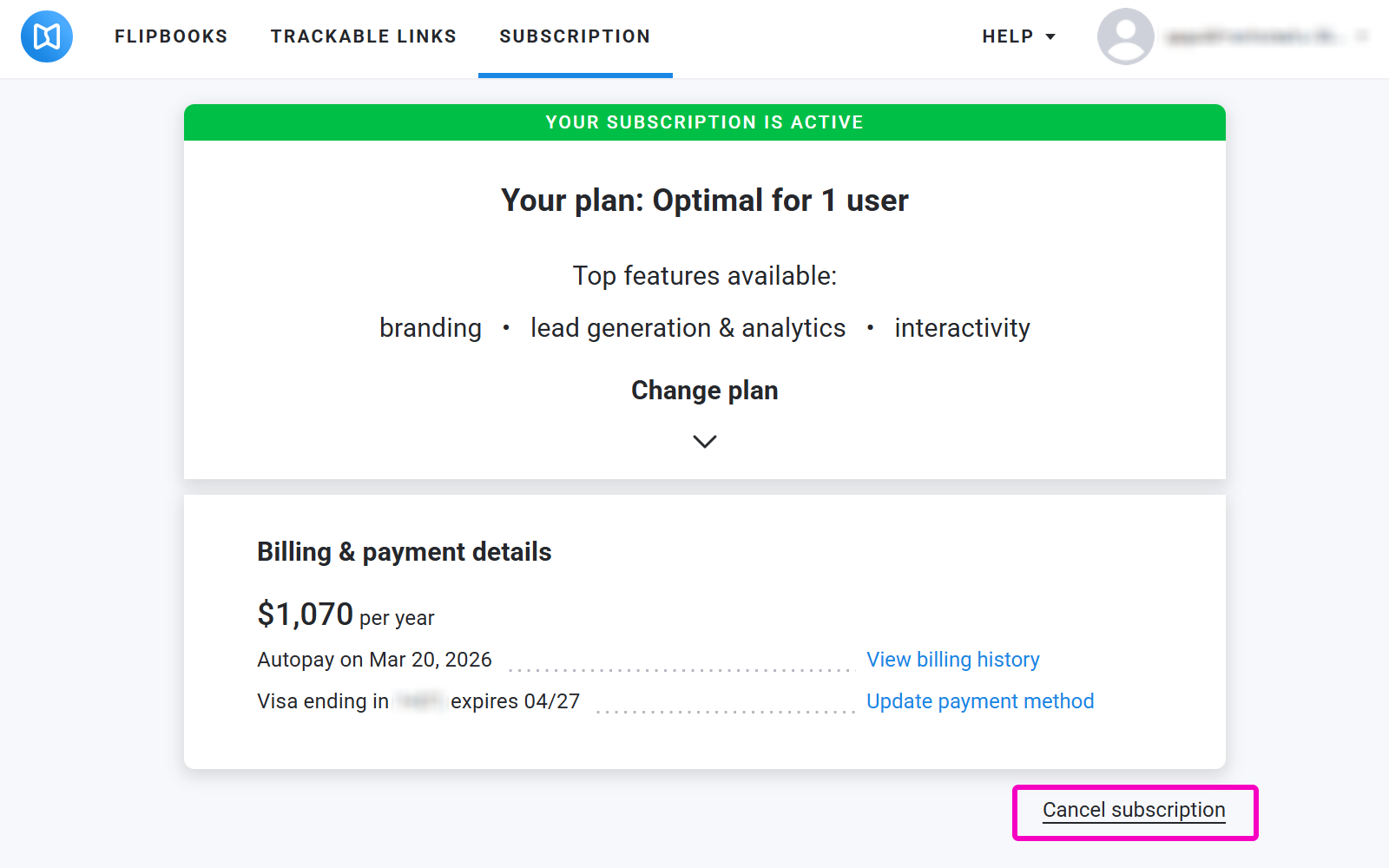Click the Optimal plan heading
This screenshot has height=868, width=1389.
(x=704, y=200)
